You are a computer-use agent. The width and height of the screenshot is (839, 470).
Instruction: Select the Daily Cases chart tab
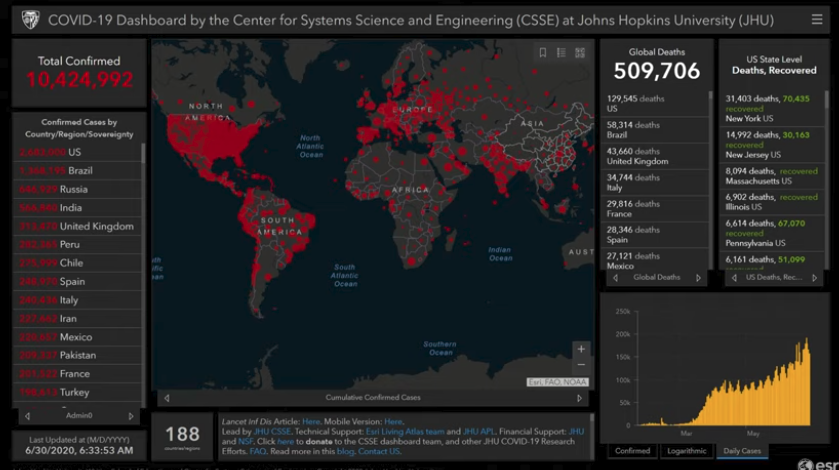pos(744,451)
